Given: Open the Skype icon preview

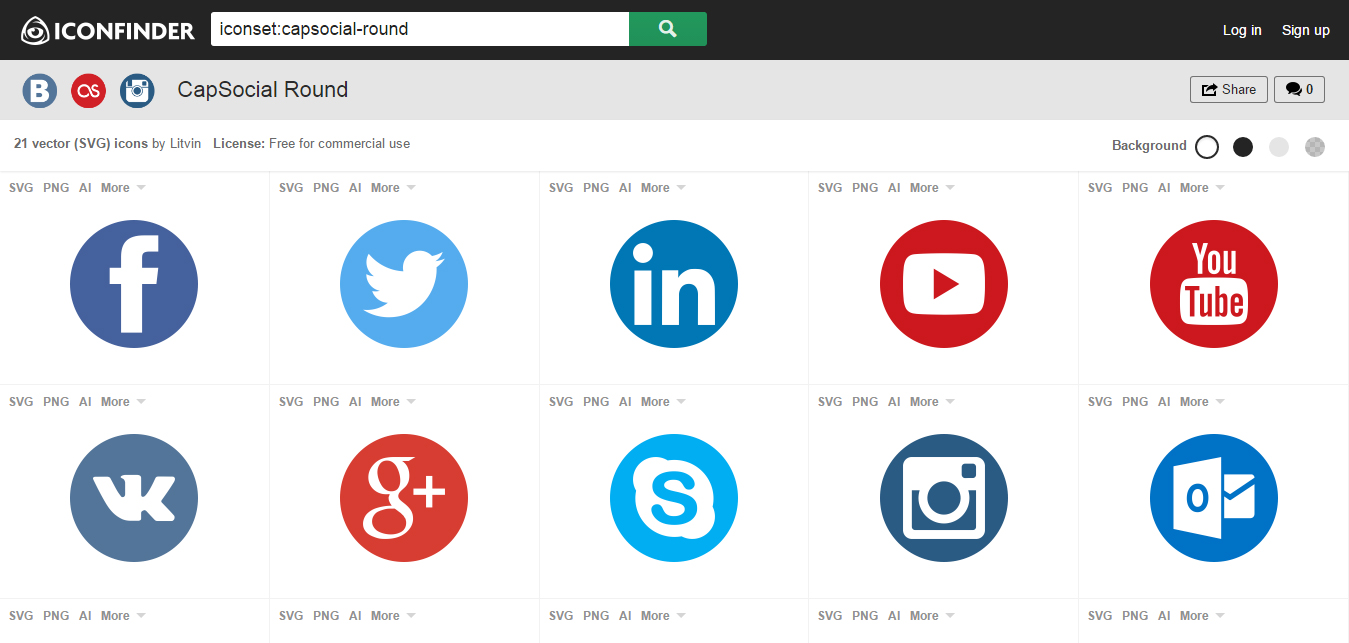Looking at the screenshot, I should (674, 497).
